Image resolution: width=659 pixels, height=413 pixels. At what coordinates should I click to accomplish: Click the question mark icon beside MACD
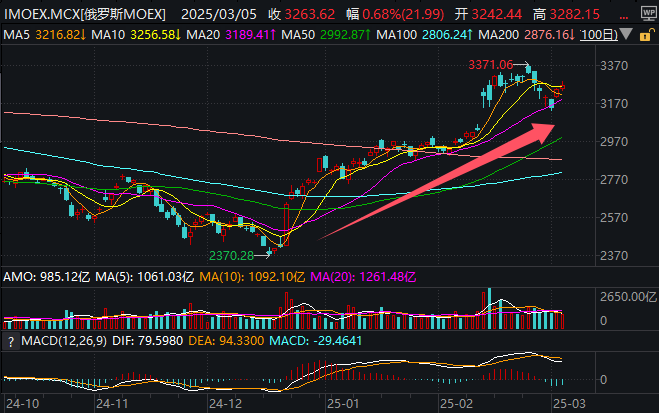click(10, 341)
